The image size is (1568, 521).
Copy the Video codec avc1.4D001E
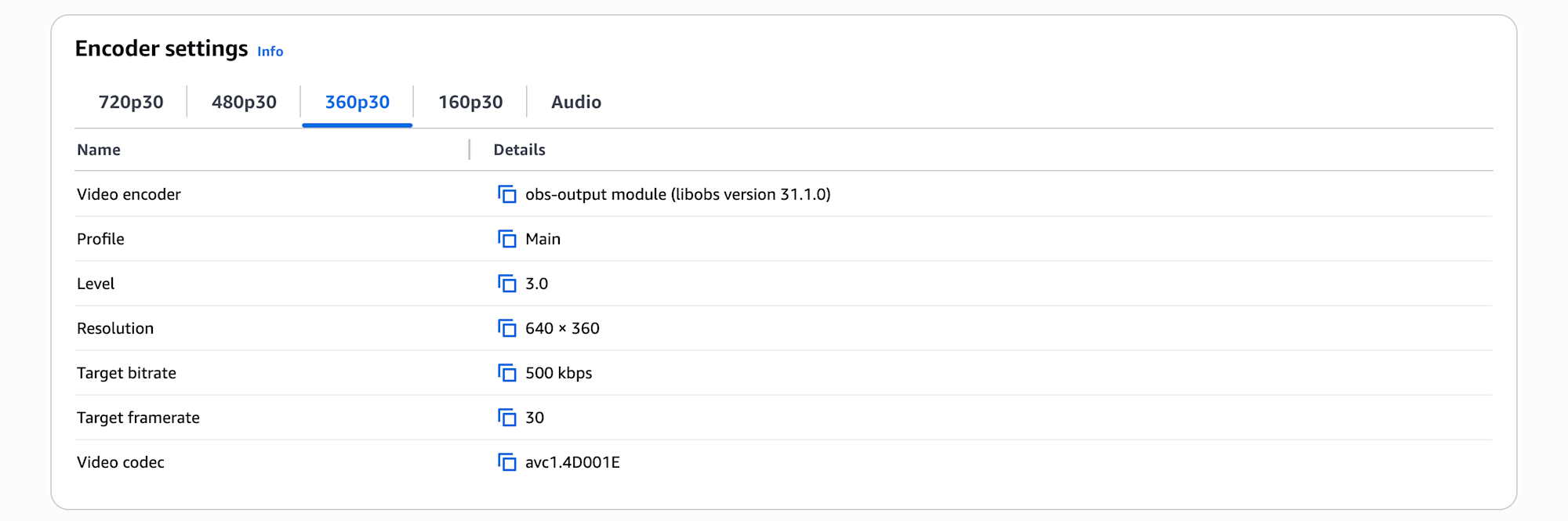pos(507,462)
